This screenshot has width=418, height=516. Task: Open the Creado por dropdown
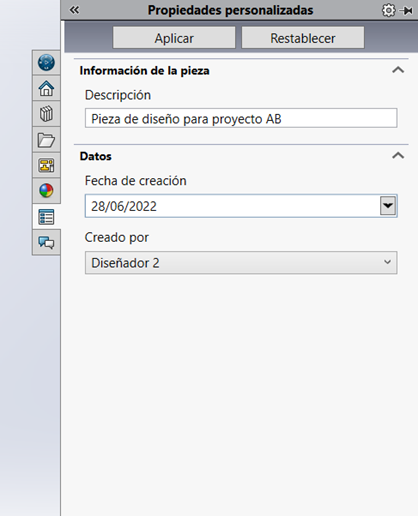(241, 263)
